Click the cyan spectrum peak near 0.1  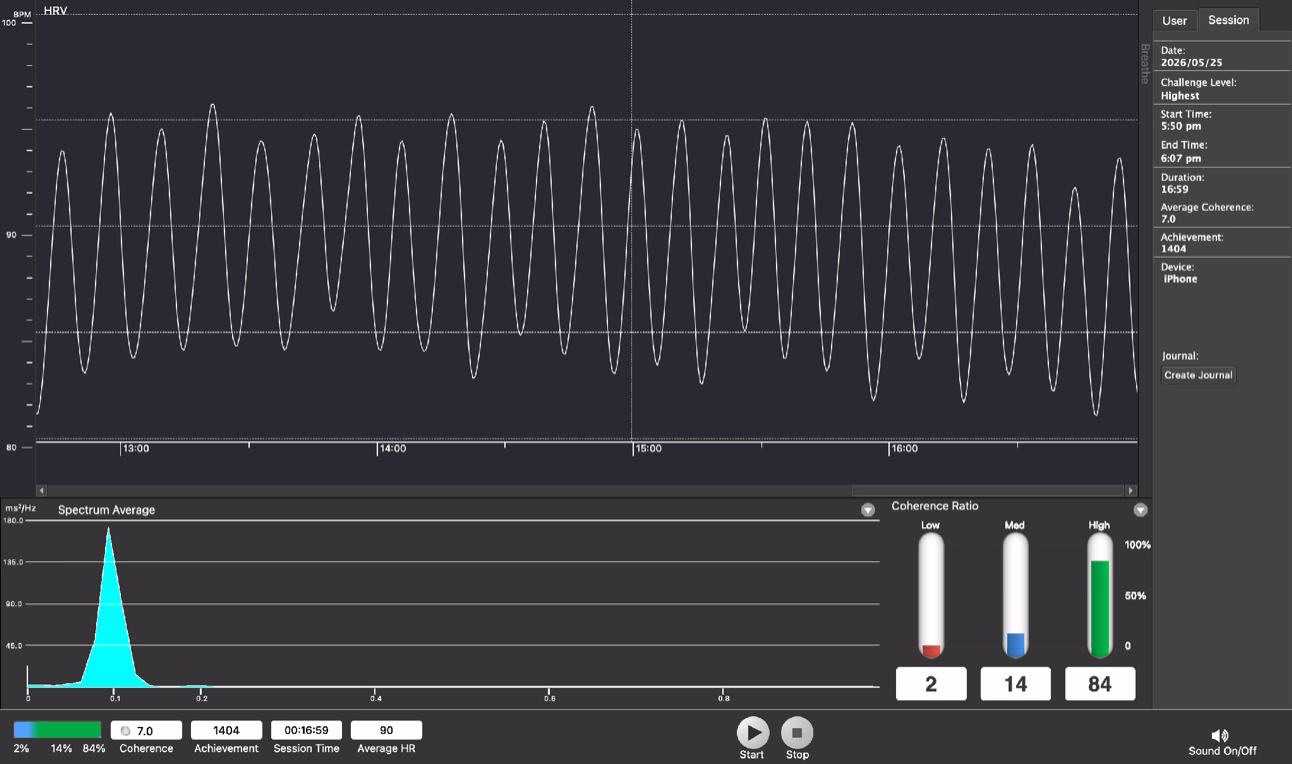(x=108, y=610)
